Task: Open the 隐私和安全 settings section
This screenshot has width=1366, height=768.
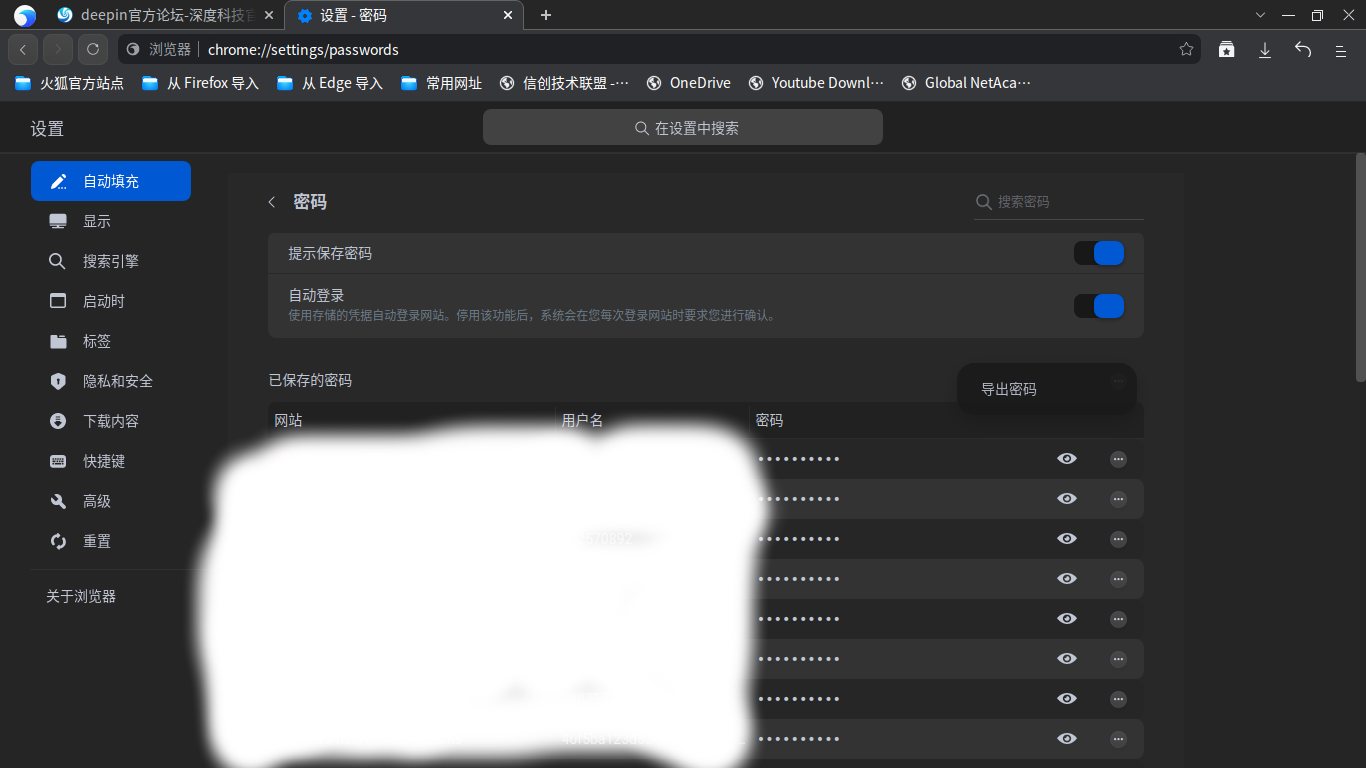Action: [x=117, y=381]
